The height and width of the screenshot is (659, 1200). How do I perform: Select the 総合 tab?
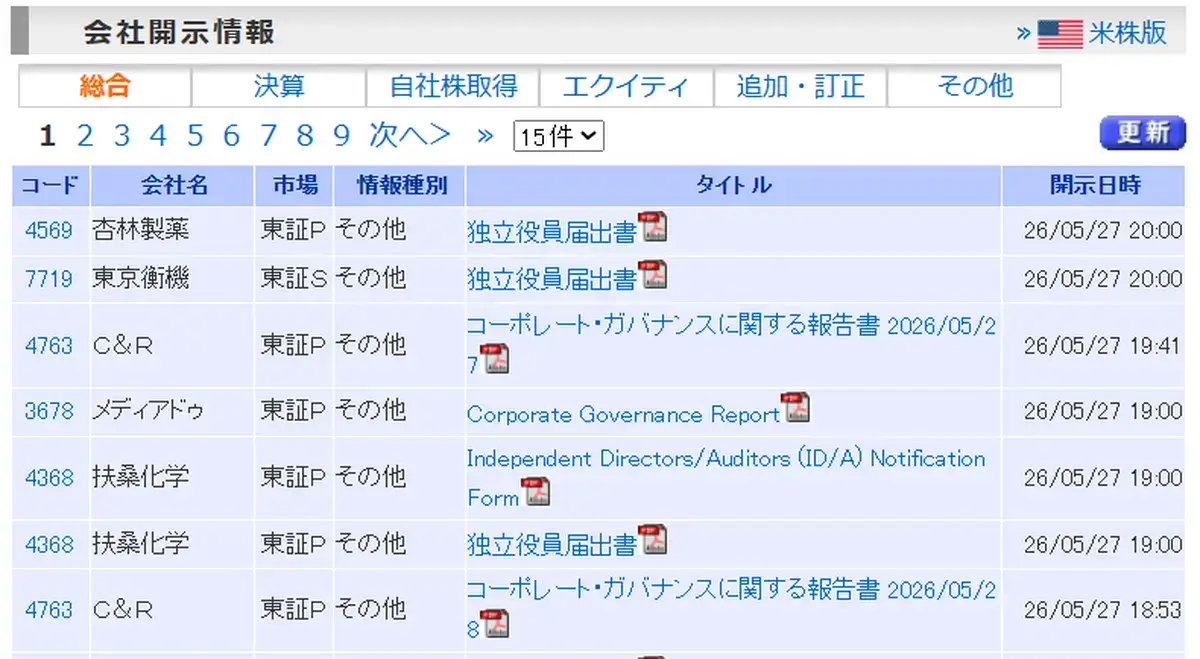coord(105,87)
